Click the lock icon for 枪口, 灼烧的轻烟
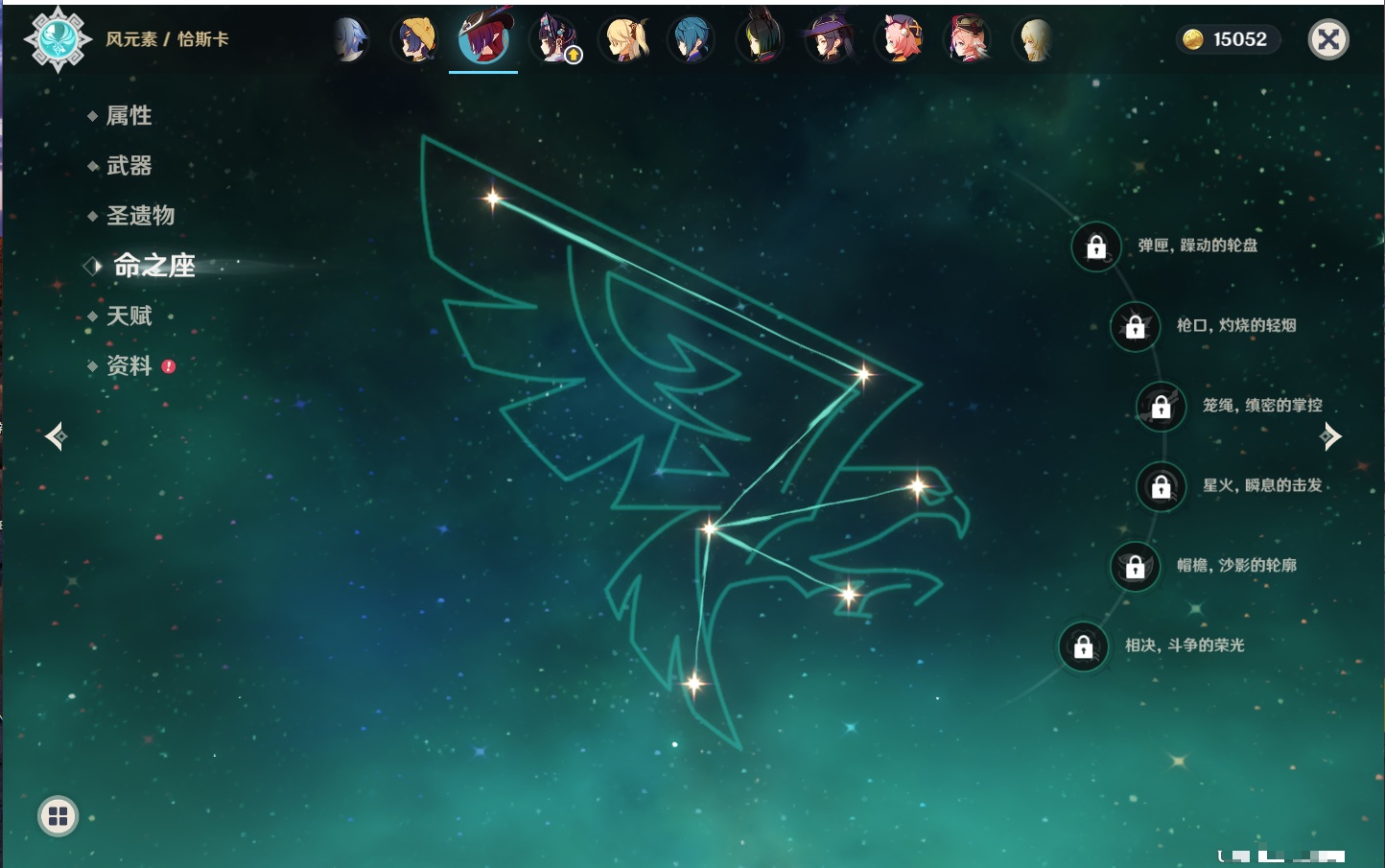This screenshot has height=868, width=1385. coord(1136,326)
